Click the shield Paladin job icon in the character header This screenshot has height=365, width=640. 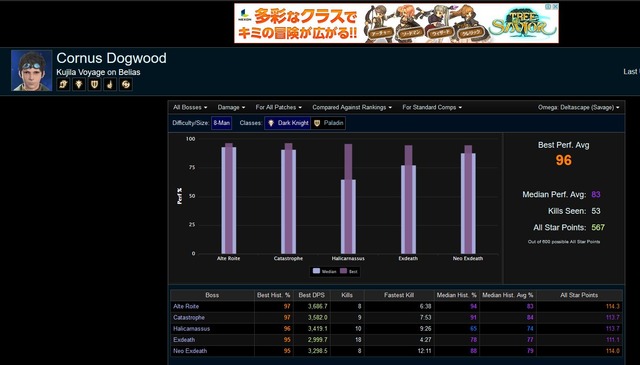94,84
